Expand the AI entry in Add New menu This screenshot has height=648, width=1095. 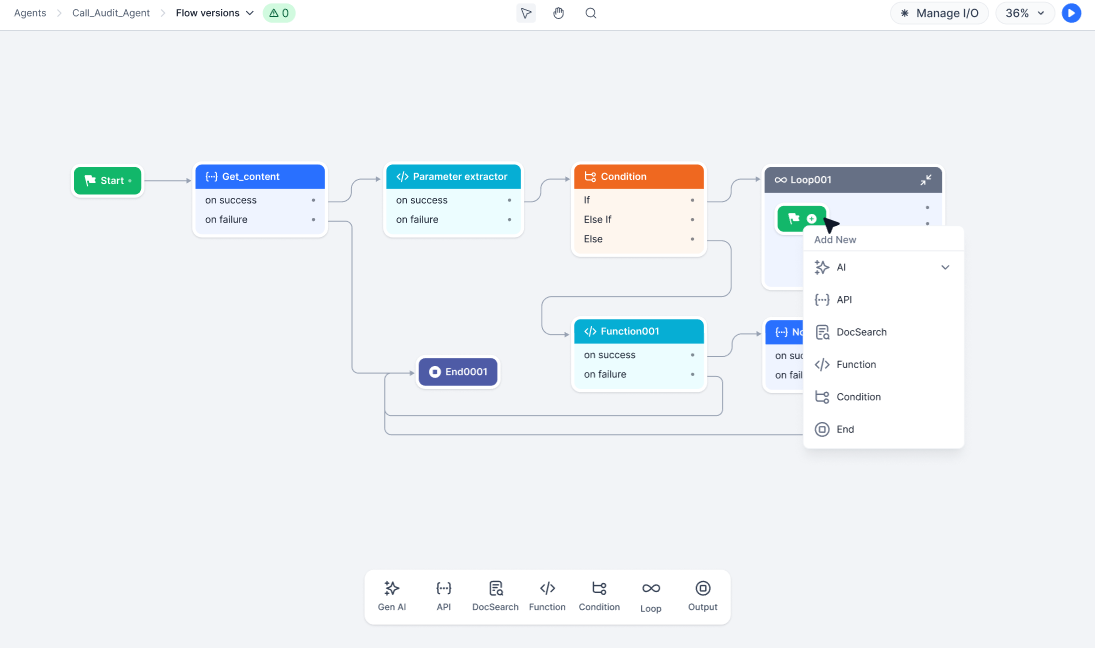click(943, 267)
